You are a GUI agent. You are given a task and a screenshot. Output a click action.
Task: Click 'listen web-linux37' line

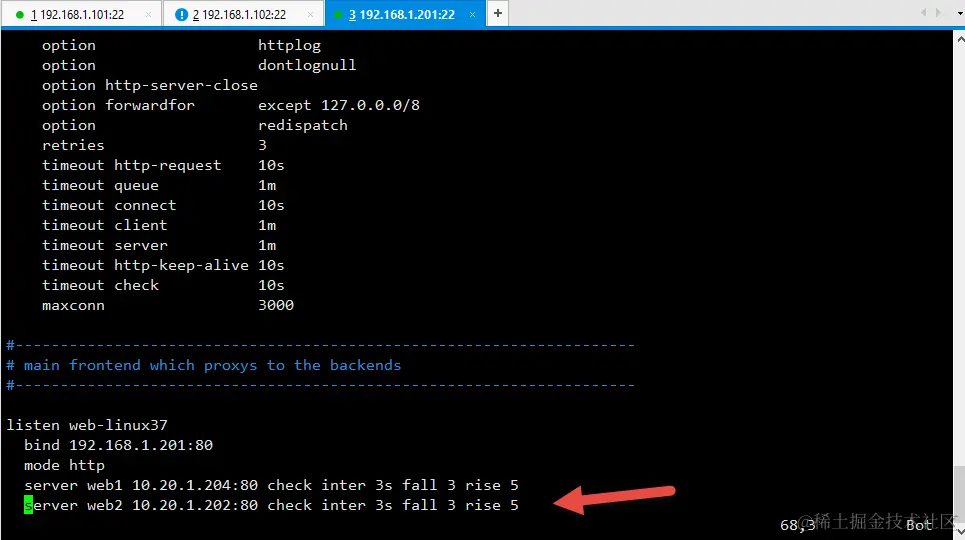[x=87, y=425]
